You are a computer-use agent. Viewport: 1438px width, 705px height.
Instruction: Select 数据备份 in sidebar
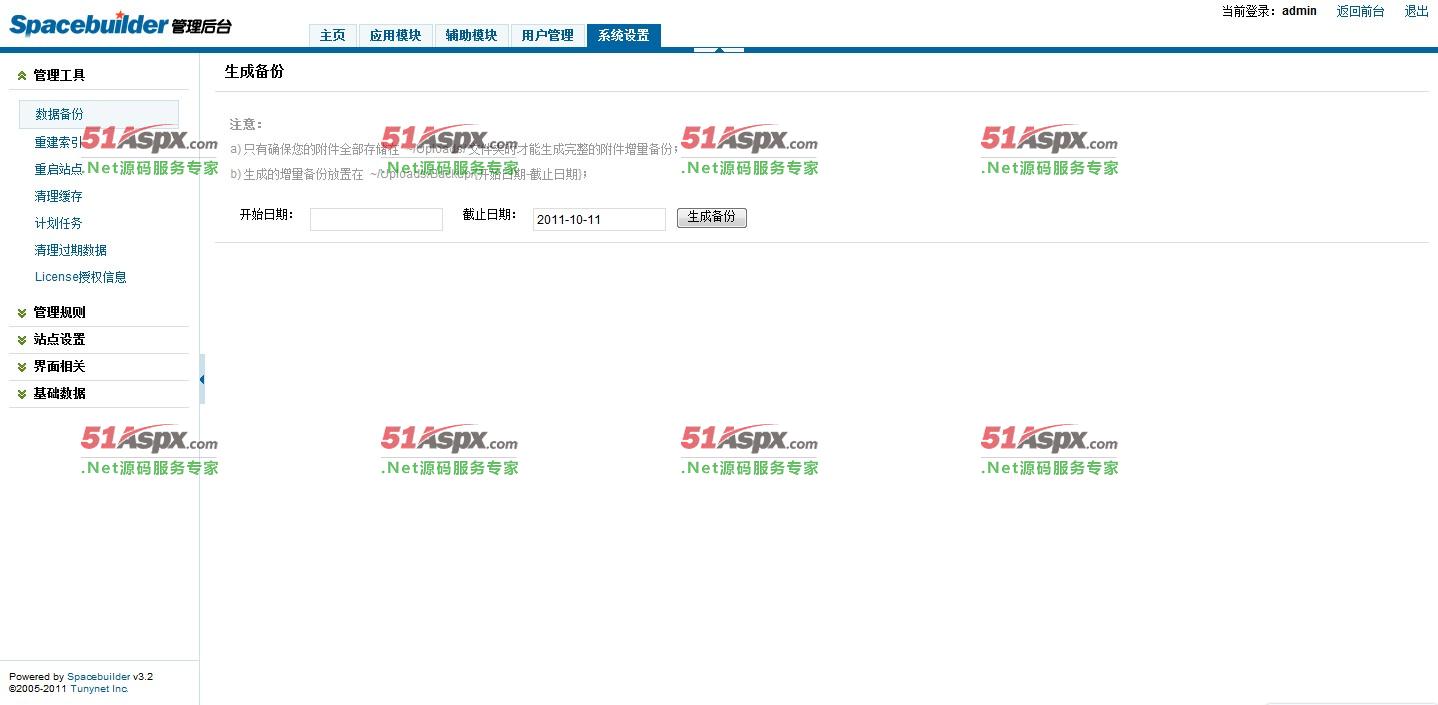click(x=99, y=114)
